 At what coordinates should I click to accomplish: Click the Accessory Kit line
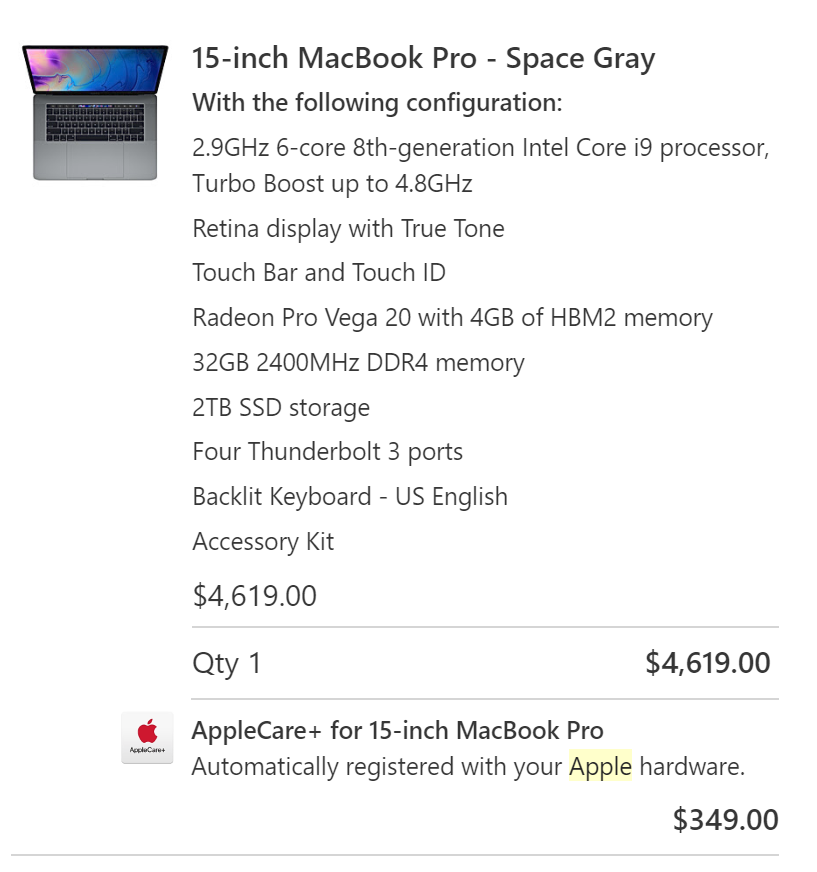263,542
